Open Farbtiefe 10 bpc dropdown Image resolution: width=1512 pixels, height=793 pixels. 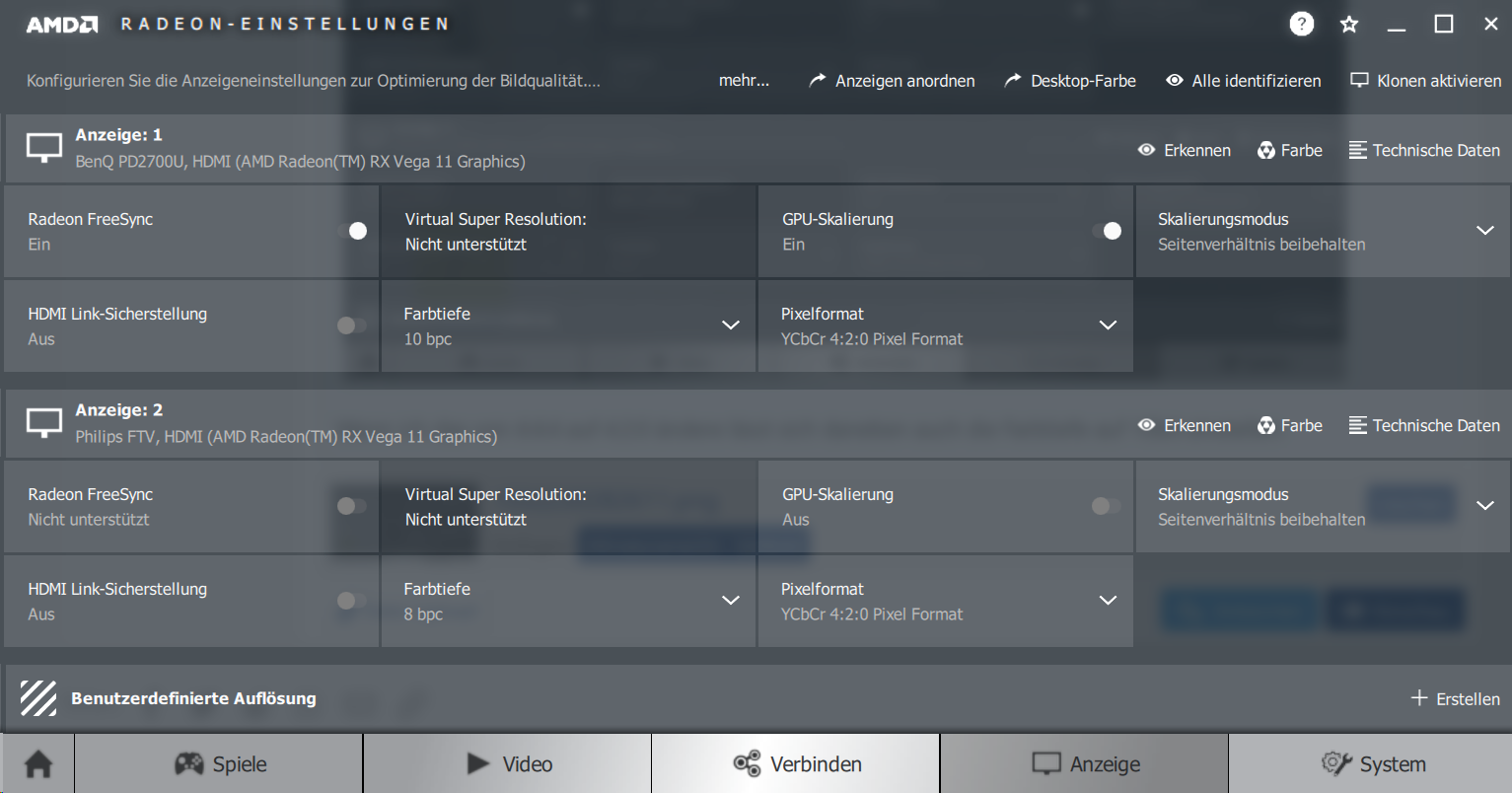coord(731,325)
